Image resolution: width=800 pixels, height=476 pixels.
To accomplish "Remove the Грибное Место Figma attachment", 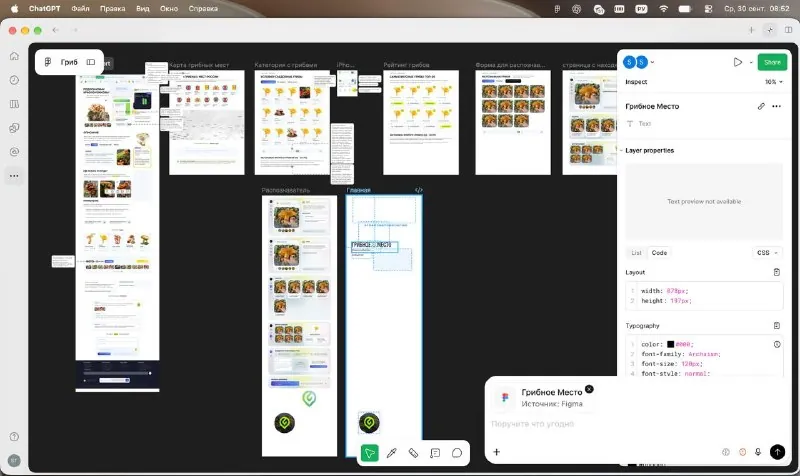I will [x=589, y=389].
